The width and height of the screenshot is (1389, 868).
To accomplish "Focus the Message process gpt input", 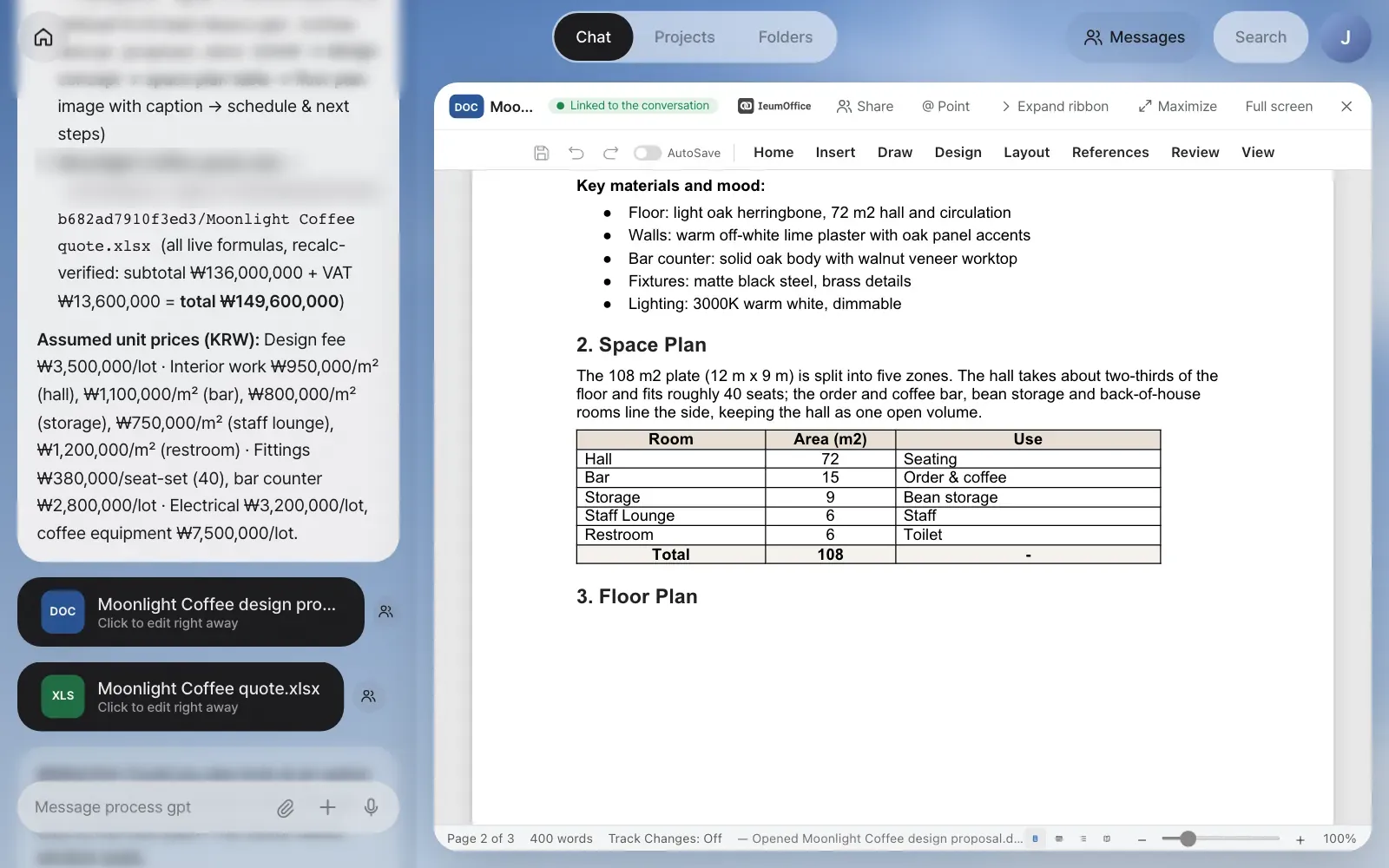I will [148, 807].
